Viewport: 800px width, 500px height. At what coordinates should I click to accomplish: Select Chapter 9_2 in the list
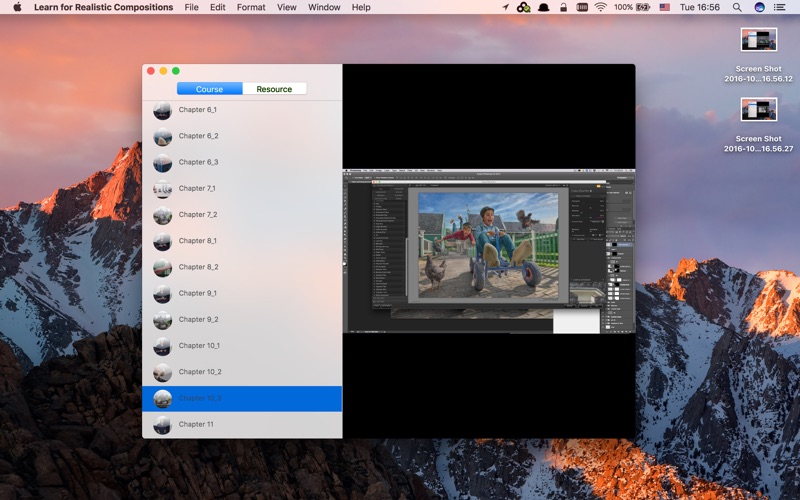pyautogui.click(x=242, y=320)
